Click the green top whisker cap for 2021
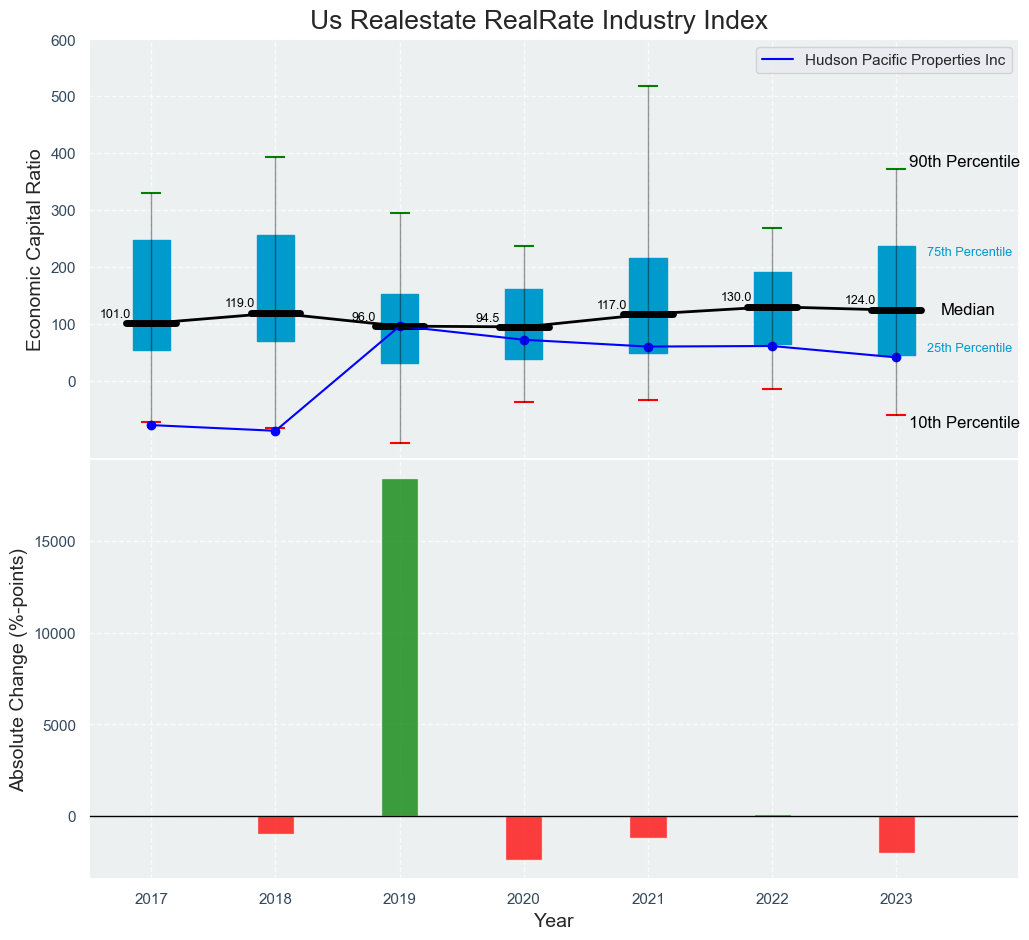Viewport: 1029px width, 940px height. tap(648, 87)
